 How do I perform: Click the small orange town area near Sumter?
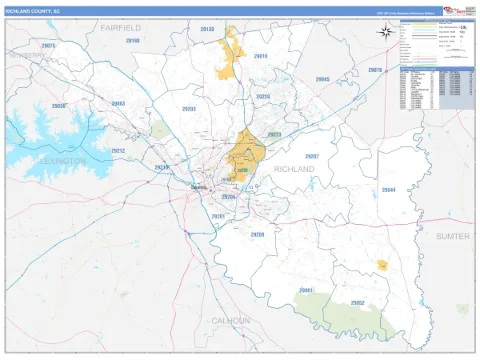point(382,265)
